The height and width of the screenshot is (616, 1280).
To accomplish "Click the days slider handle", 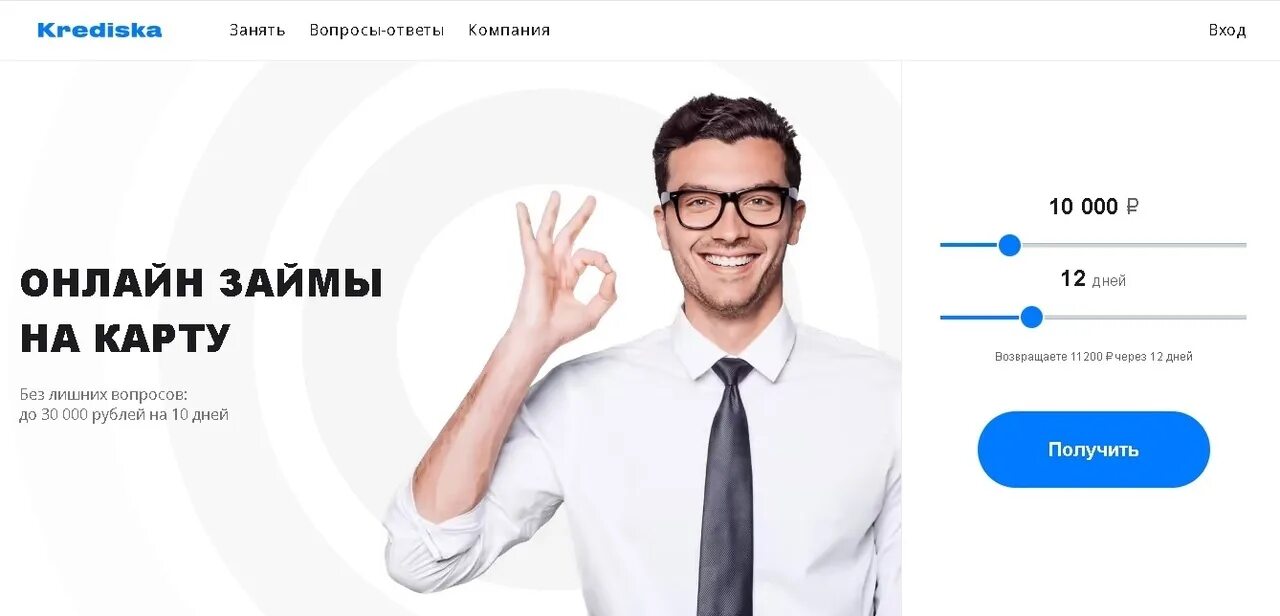I will (1032, 317).
